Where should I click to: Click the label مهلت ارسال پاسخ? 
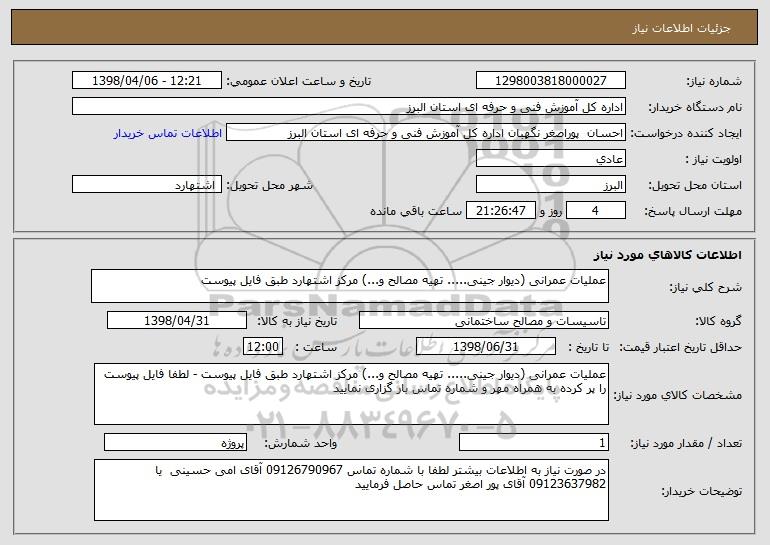click(x=693, y=211)
